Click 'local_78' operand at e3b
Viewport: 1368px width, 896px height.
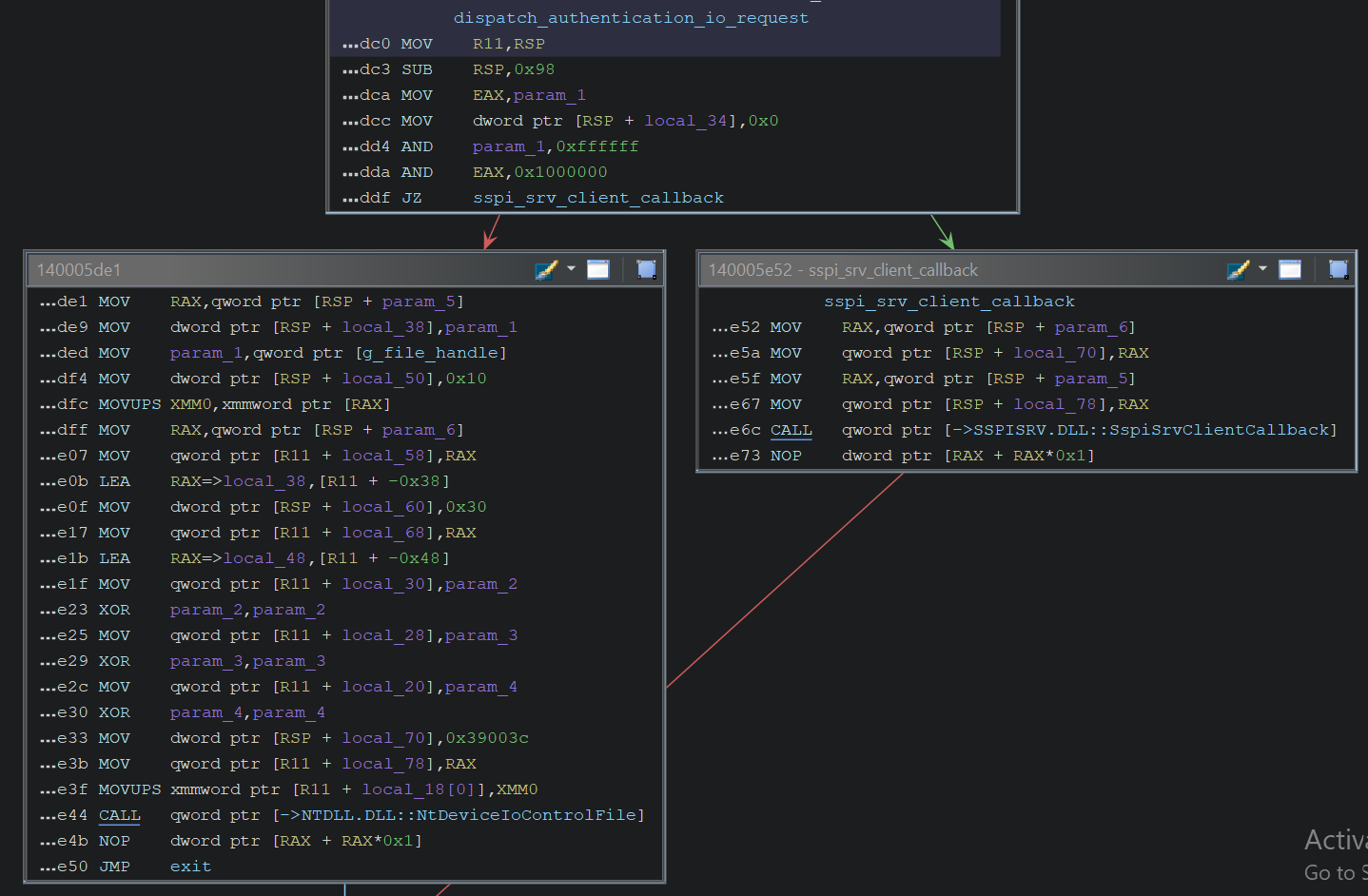[383, 764]
